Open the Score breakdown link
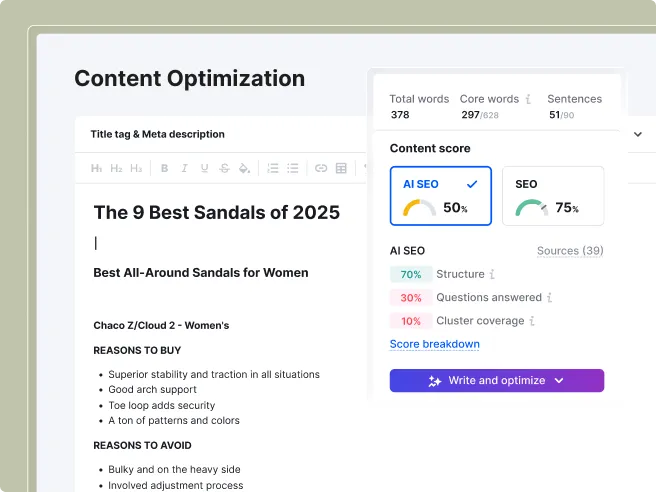Screen dimensions: 656x492 click(434, 344)
